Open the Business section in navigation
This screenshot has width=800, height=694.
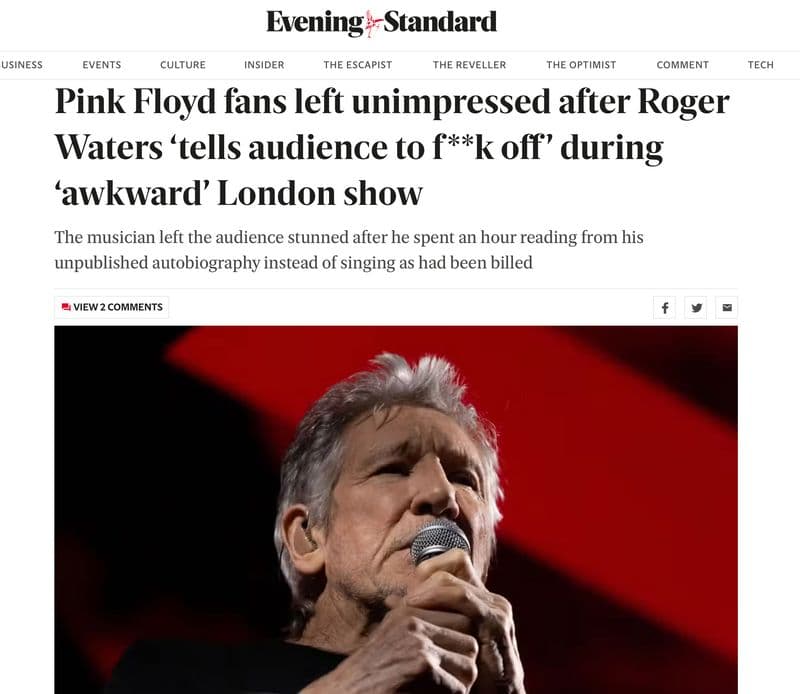coord(21,65)
